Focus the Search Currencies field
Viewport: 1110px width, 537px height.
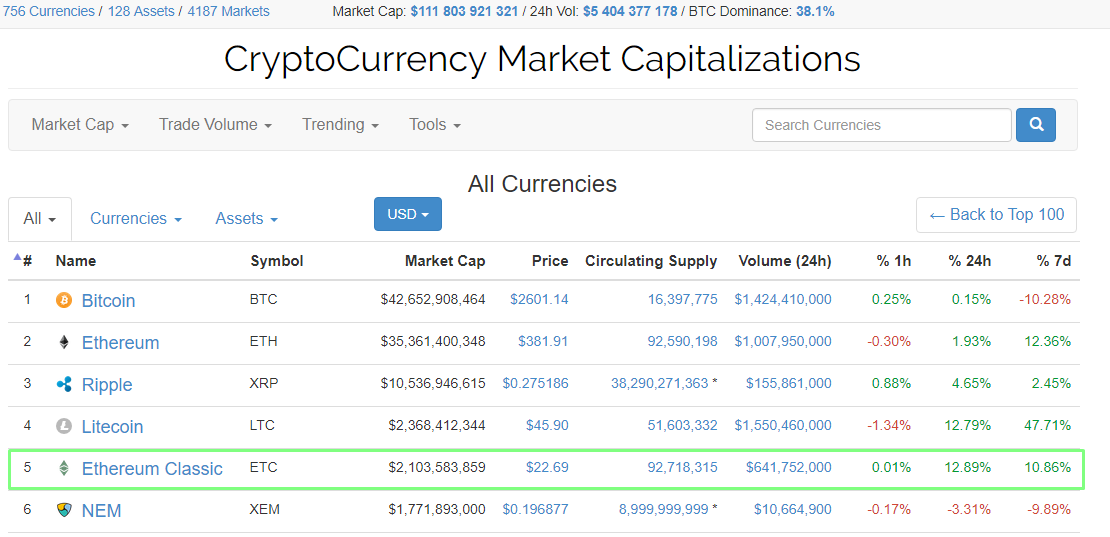coord(881,125)
